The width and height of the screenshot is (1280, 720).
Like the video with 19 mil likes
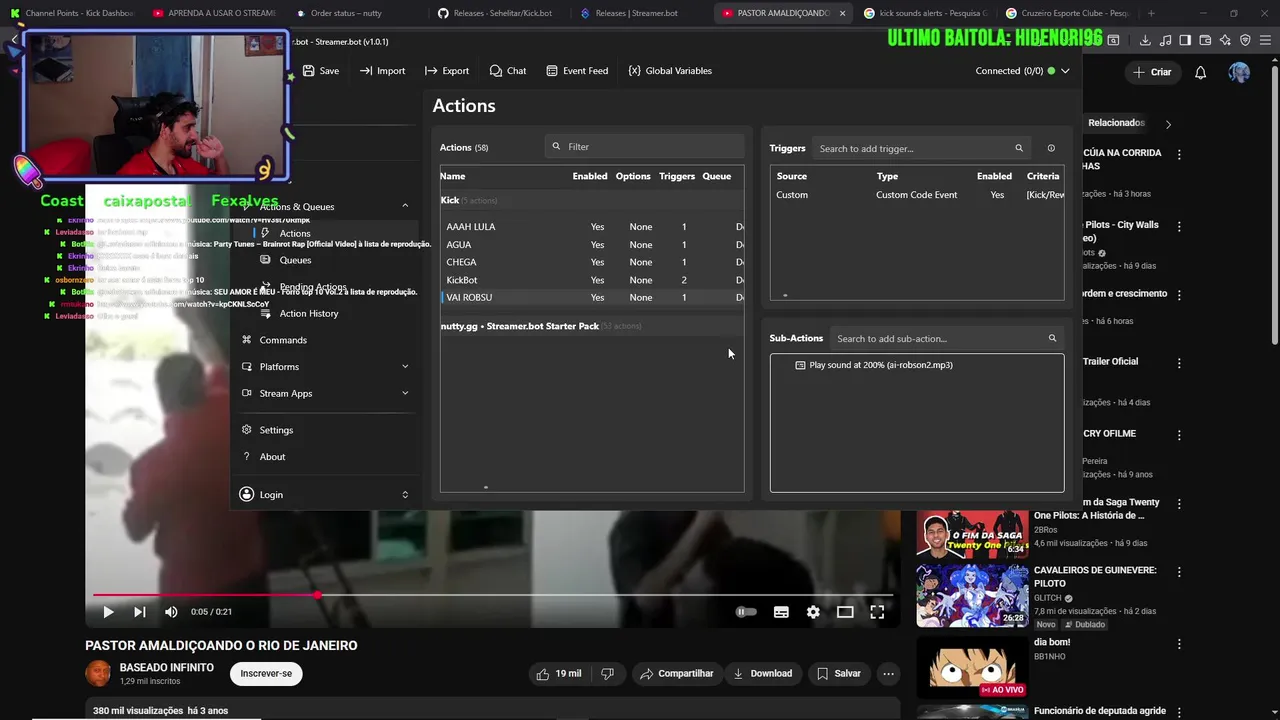[x=559, y=674]
